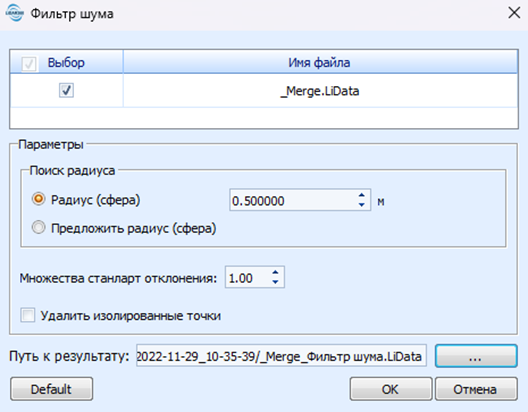This screenshot has height=412, width=528.
Task: Increase standard deviation multiple with up arrow
Action: (275, 272)
